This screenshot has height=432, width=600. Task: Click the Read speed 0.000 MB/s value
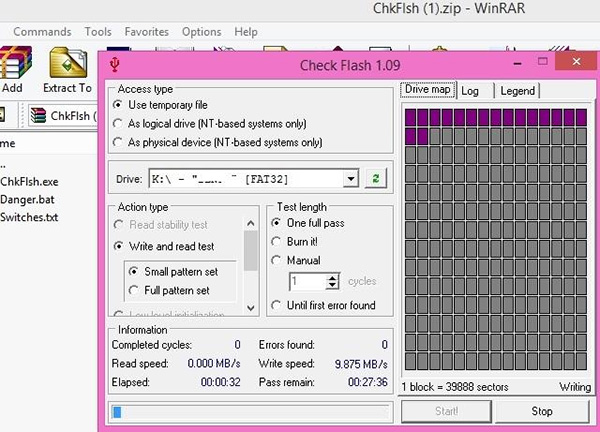214,363
